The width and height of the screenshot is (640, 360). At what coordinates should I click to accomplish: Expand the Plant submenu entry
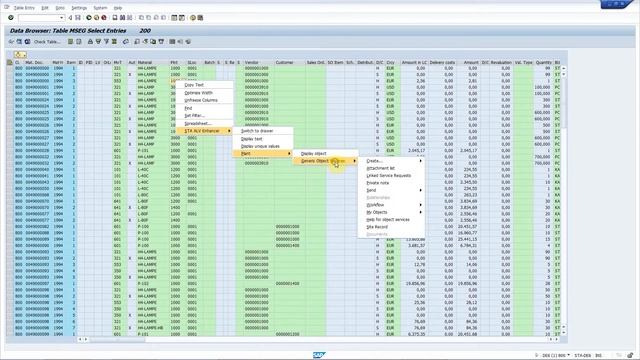coord(262,153)
